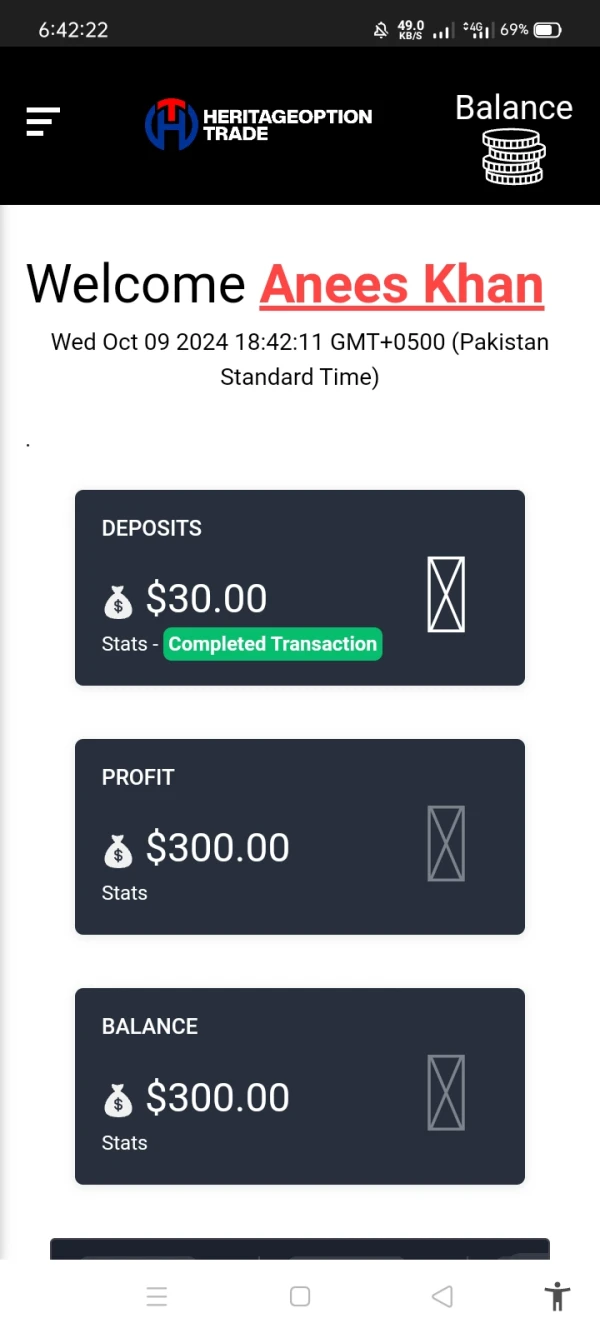The width and height of the screenshot is (600, 1333).
Task: Click the crossed box icon in Balance card
Action: [446, 1093]
